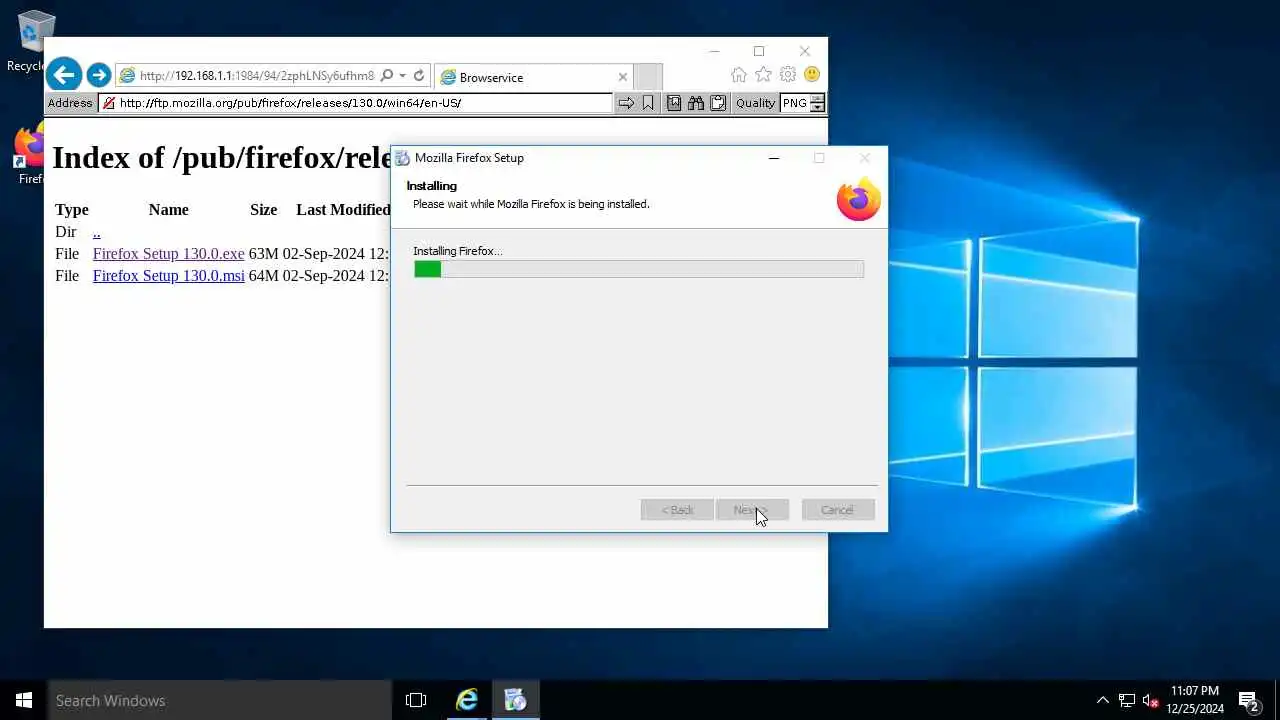1280x720 pixels.
Task: Click the Browservice bookmark icon
Action: click(648, 103)
